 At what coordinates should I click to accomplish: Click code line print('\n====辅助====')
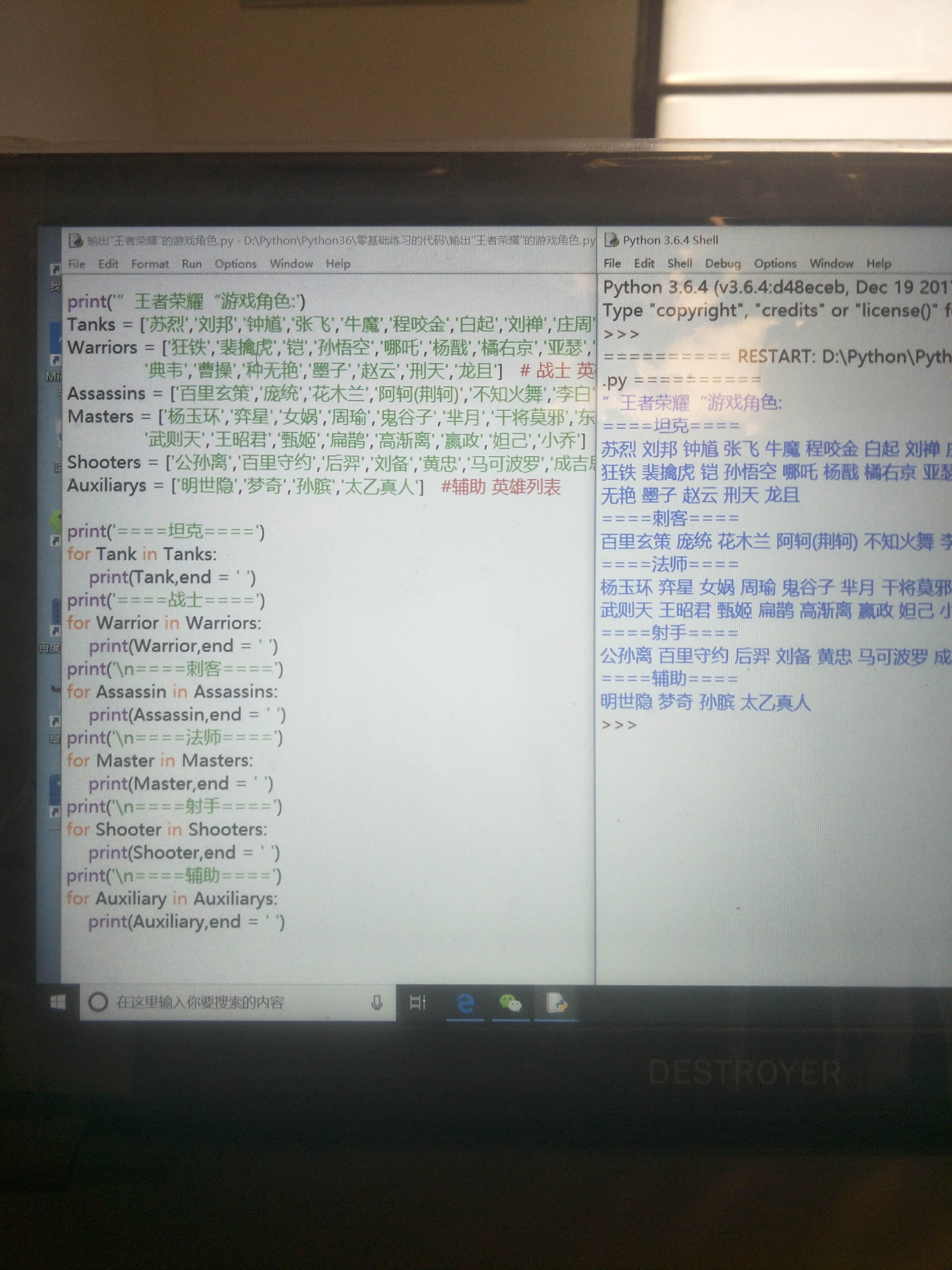point(174,876)
